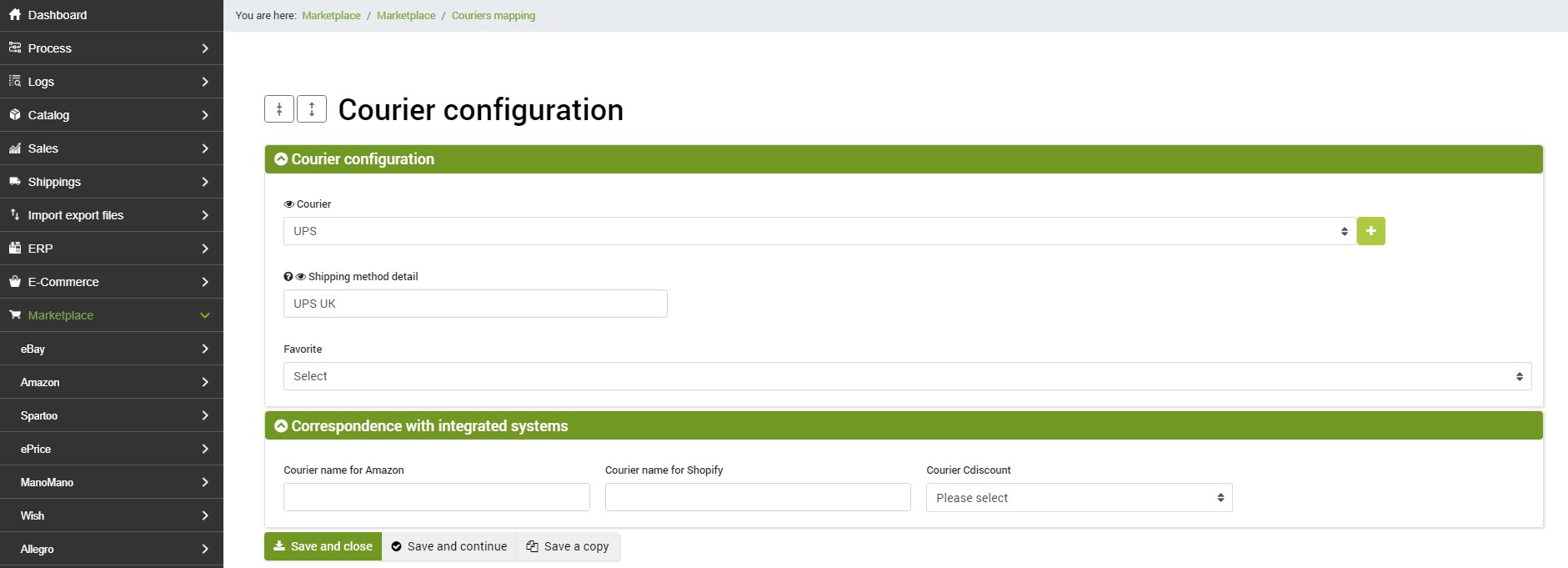1568x568 pixels.
Task: Click Save and continue button
Action: [449, 546]
